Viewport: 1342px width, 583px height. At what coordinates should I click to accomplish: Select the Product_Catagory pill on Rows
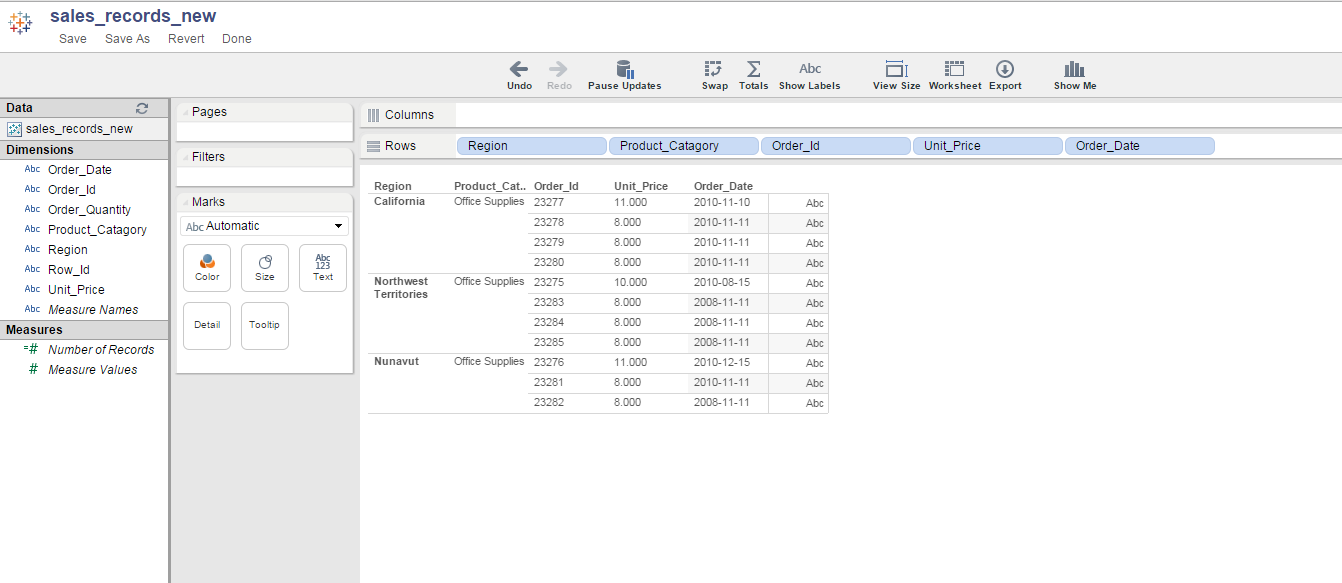pos(684,146)
